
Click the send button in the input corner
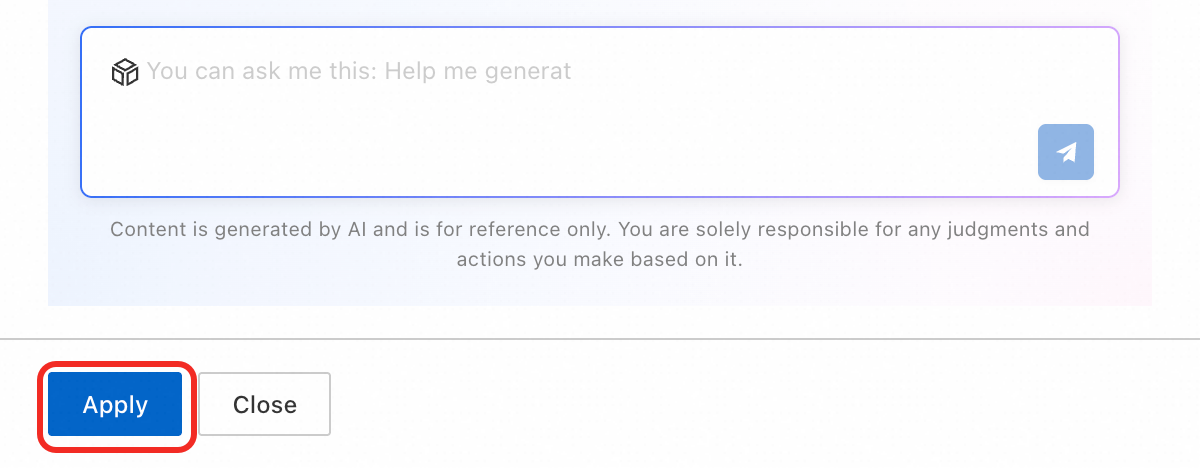click(1066, 152)
